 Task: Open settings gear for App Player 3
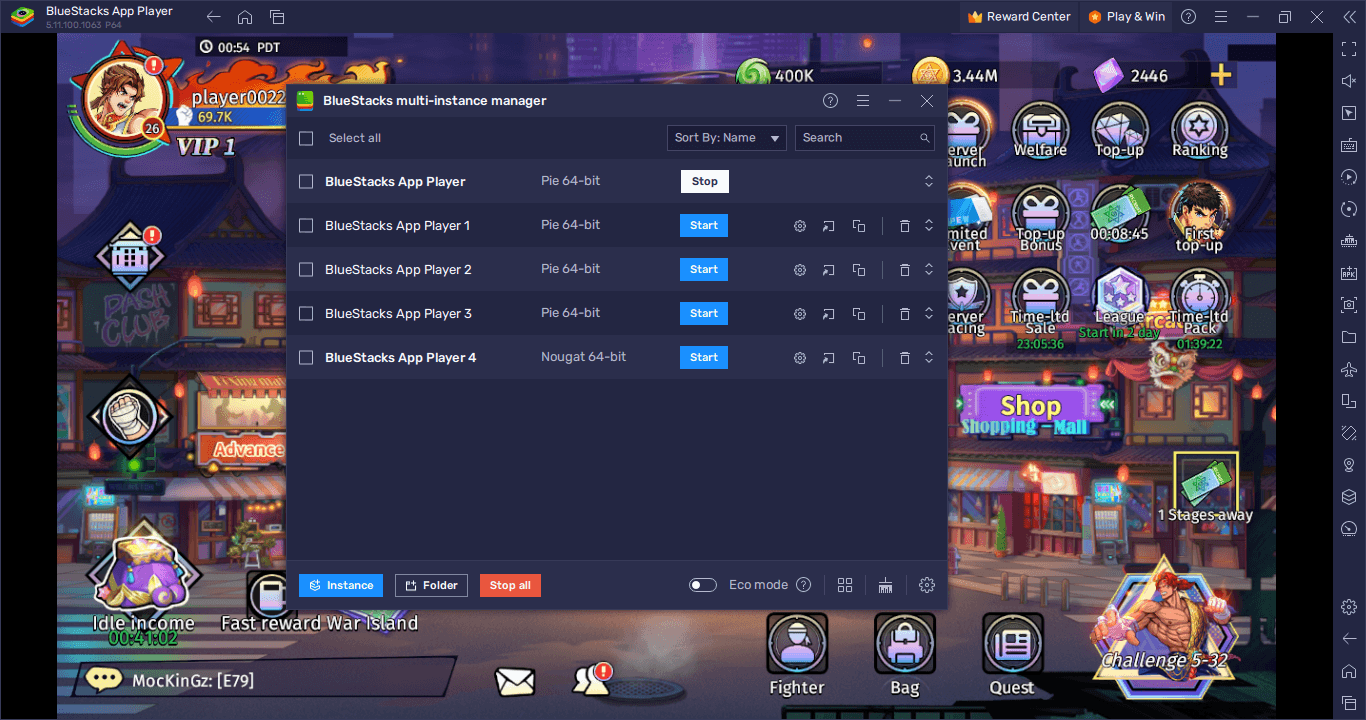point(800,314)
